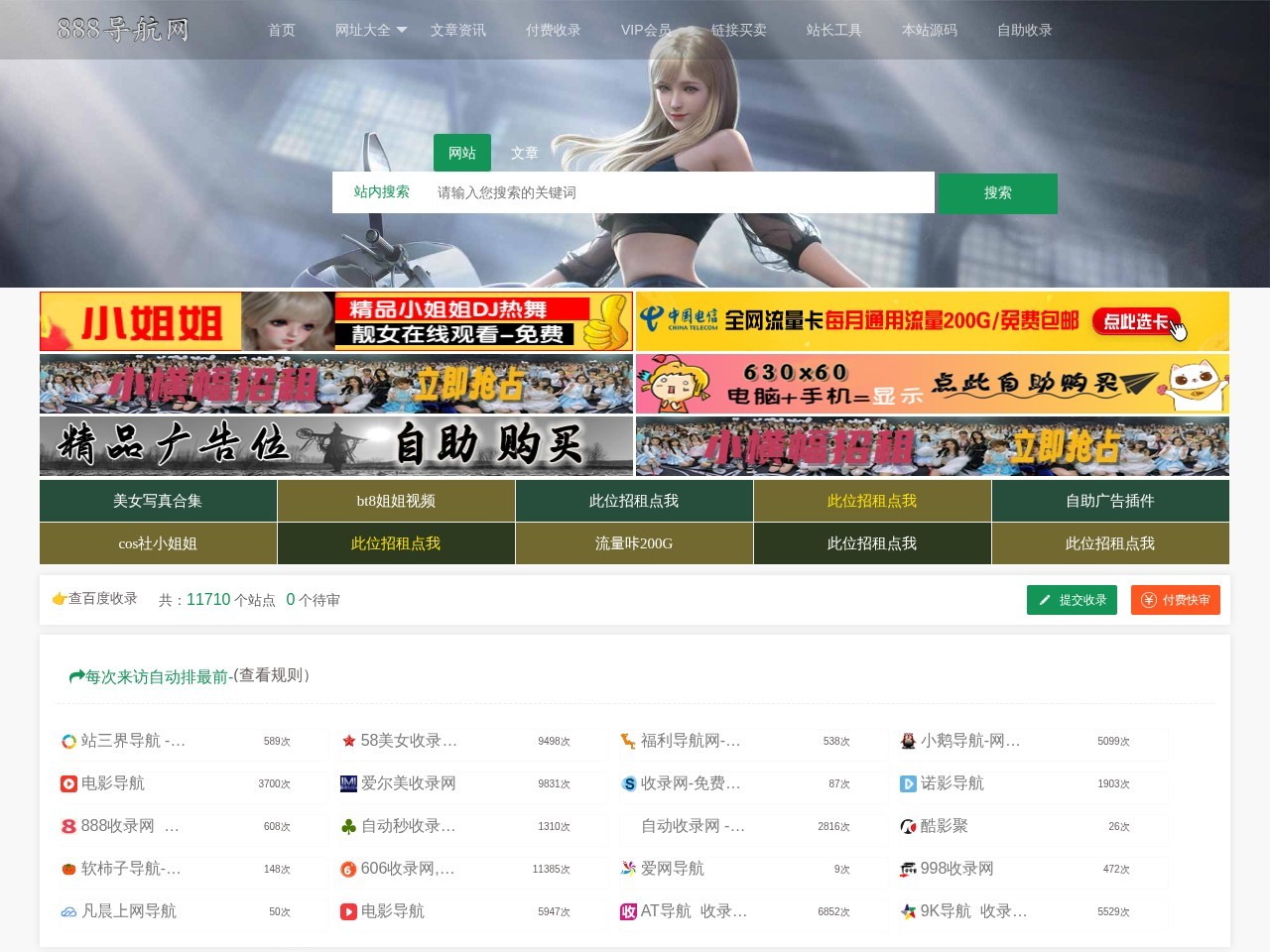Click the 查百度收录 thumbs-up link
The width and height of the screenshot is (1270, 952).
point(94,599)
